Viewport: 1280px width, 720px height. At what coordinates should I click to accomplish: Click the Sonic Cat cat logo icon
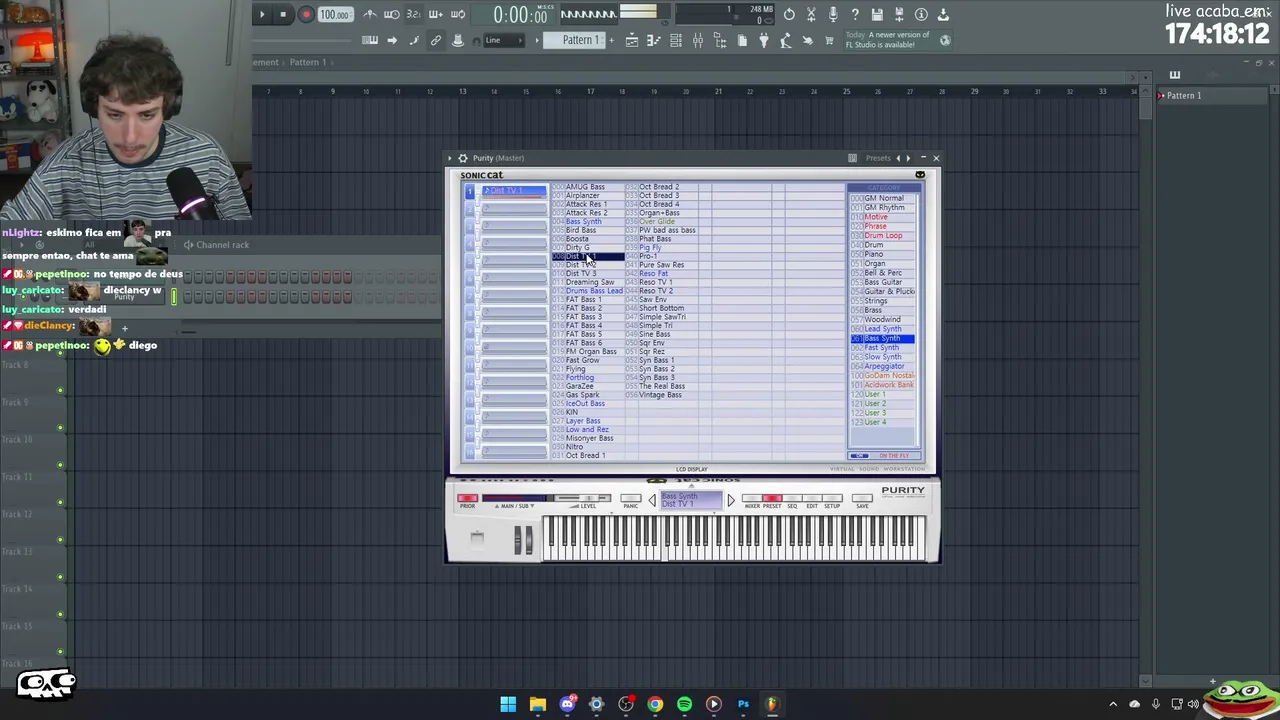[x=920, y=175]
